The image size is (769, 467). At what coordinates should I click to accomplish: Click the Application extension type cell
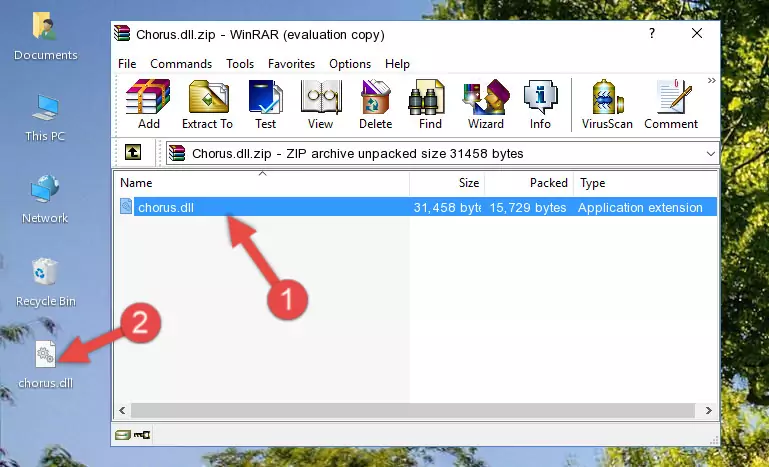[640, 208]
